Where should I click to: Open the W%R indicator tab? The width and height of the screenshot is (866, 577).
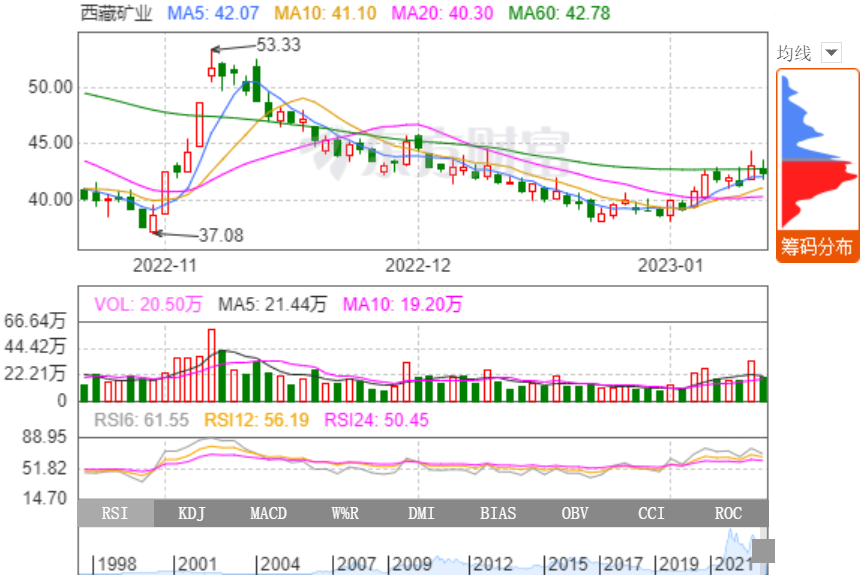[345, 513]
